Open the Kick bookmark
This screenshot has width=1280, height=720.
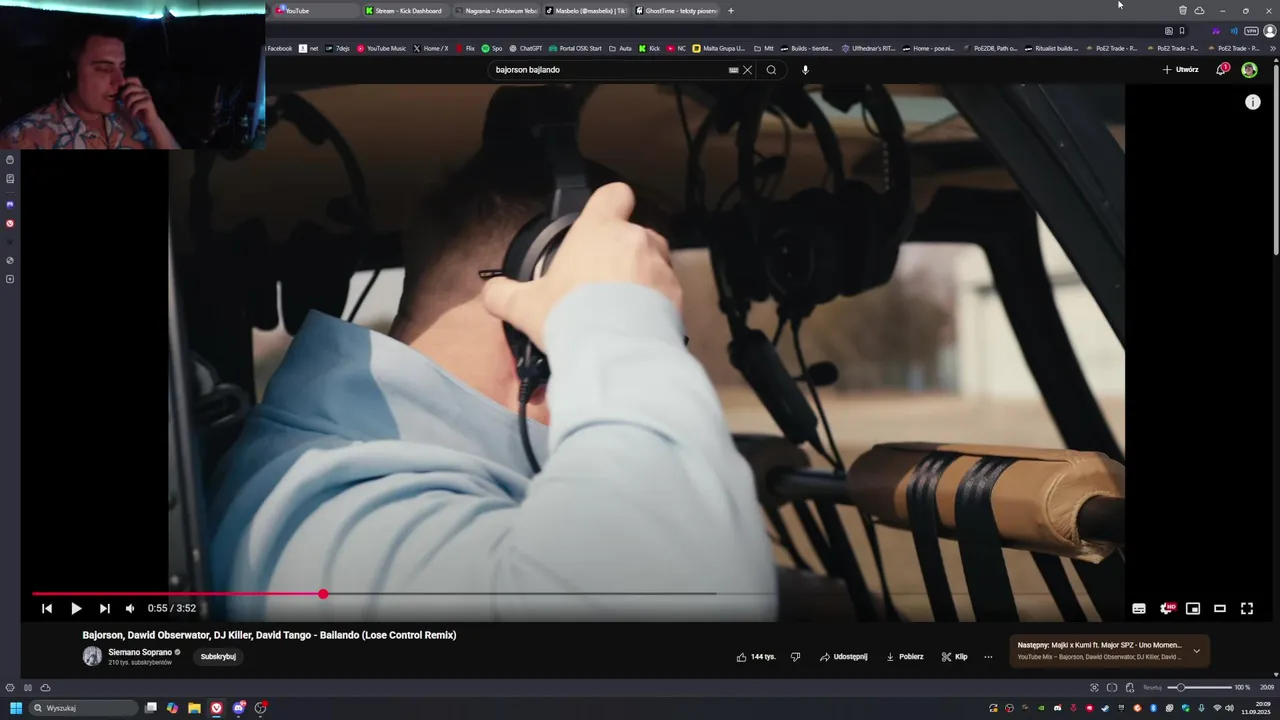(x=649, y=48)
